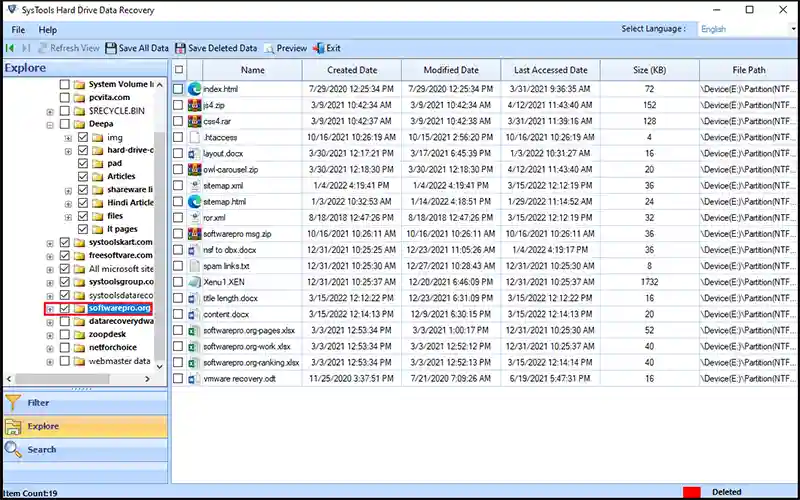Open the Select Language dropdown
Viewport: 800px width, 500px height.
(747, 29)
